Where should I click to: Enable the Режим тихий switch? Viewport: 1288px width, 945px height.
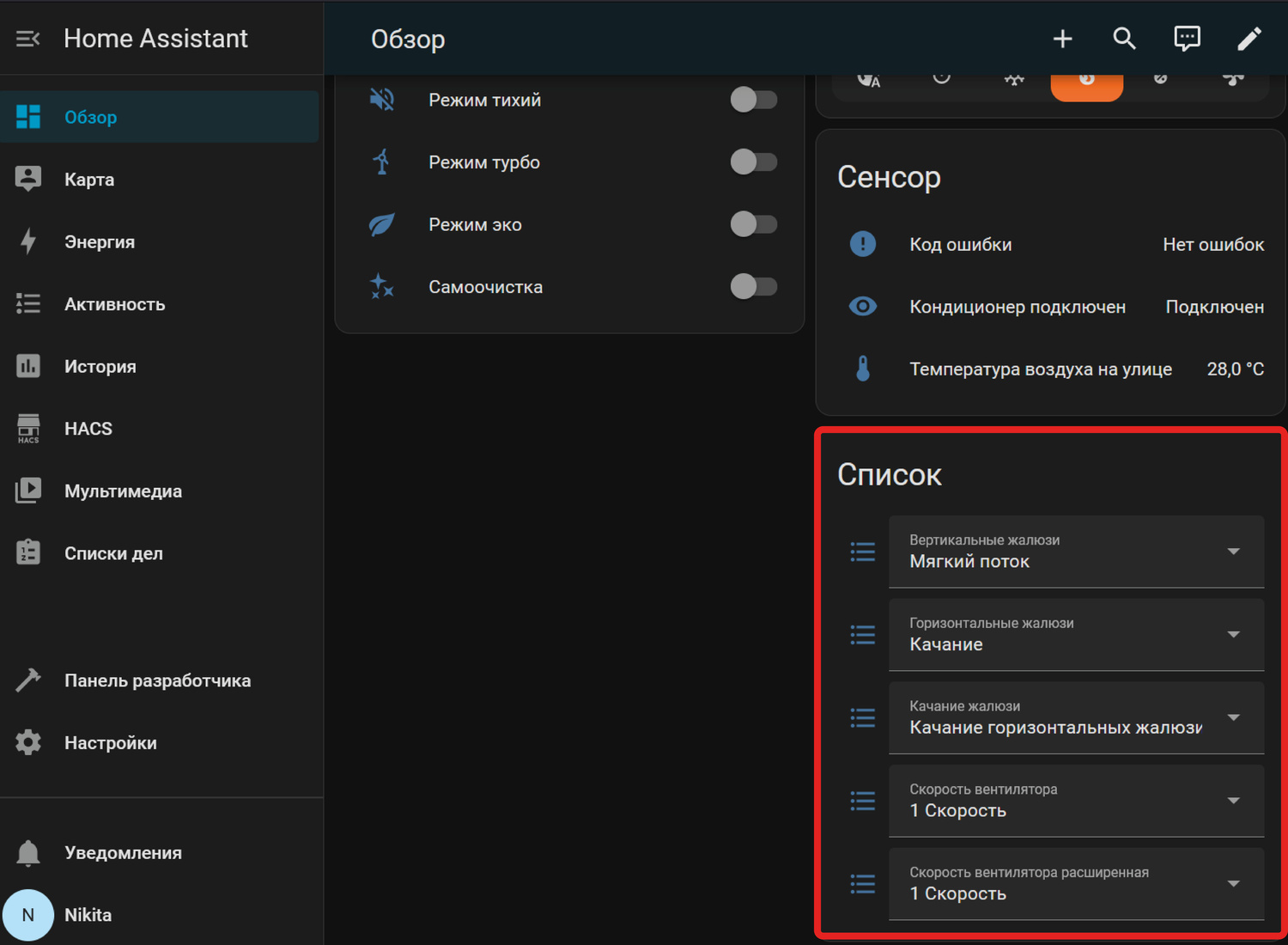click(753, 100)
